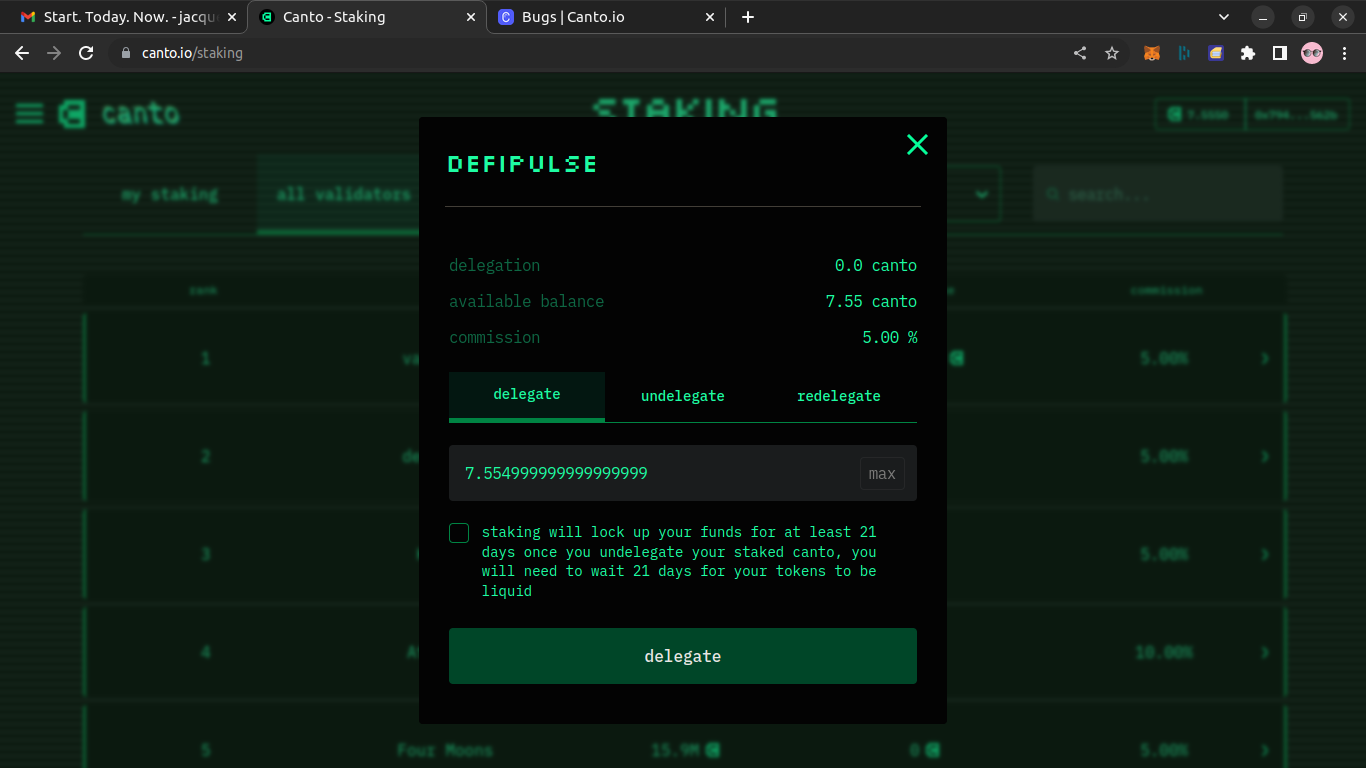Switch to the 'Bugs | Canto.io' browser tab
The width and height of the screenshot is (1366, 768).
tap(605, 17)
